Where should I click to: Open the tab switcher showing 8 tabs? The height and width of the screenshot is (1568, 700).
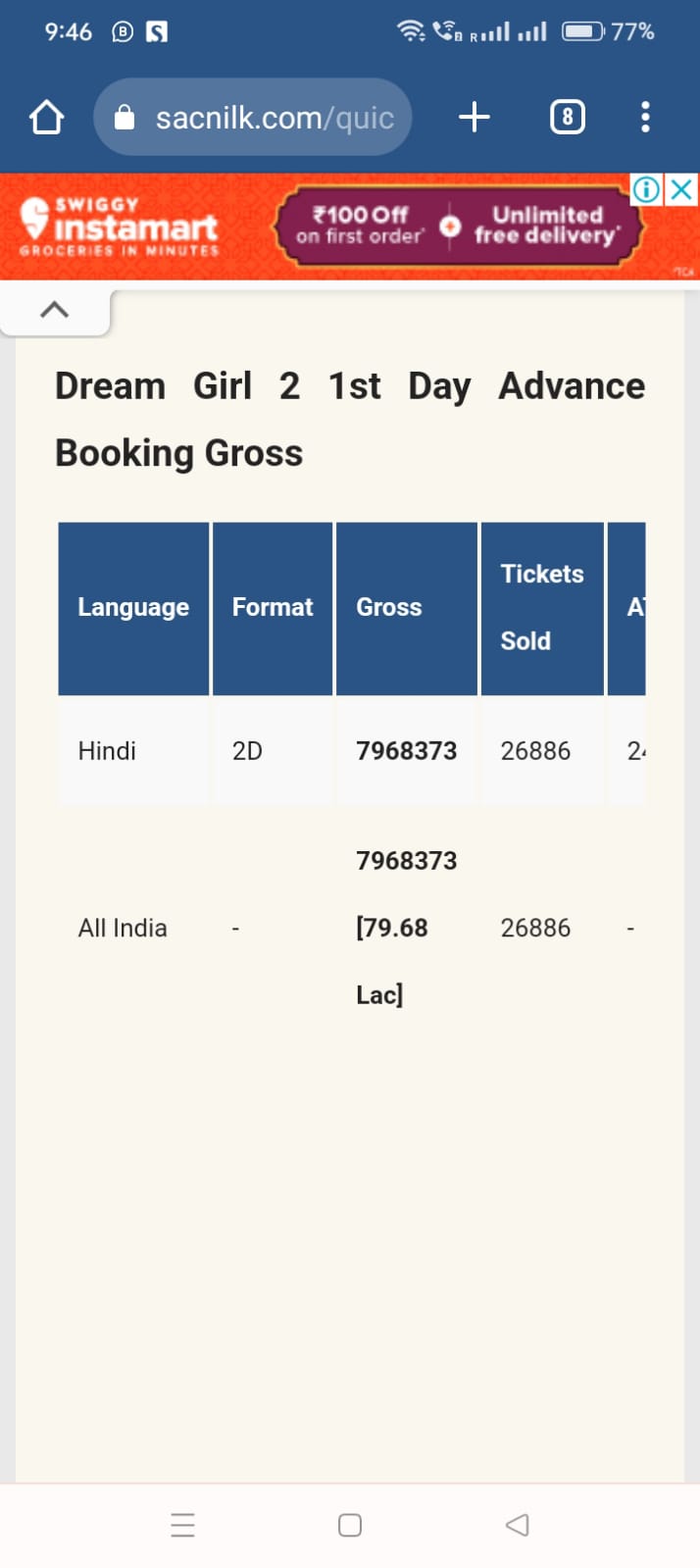[567, 118]
